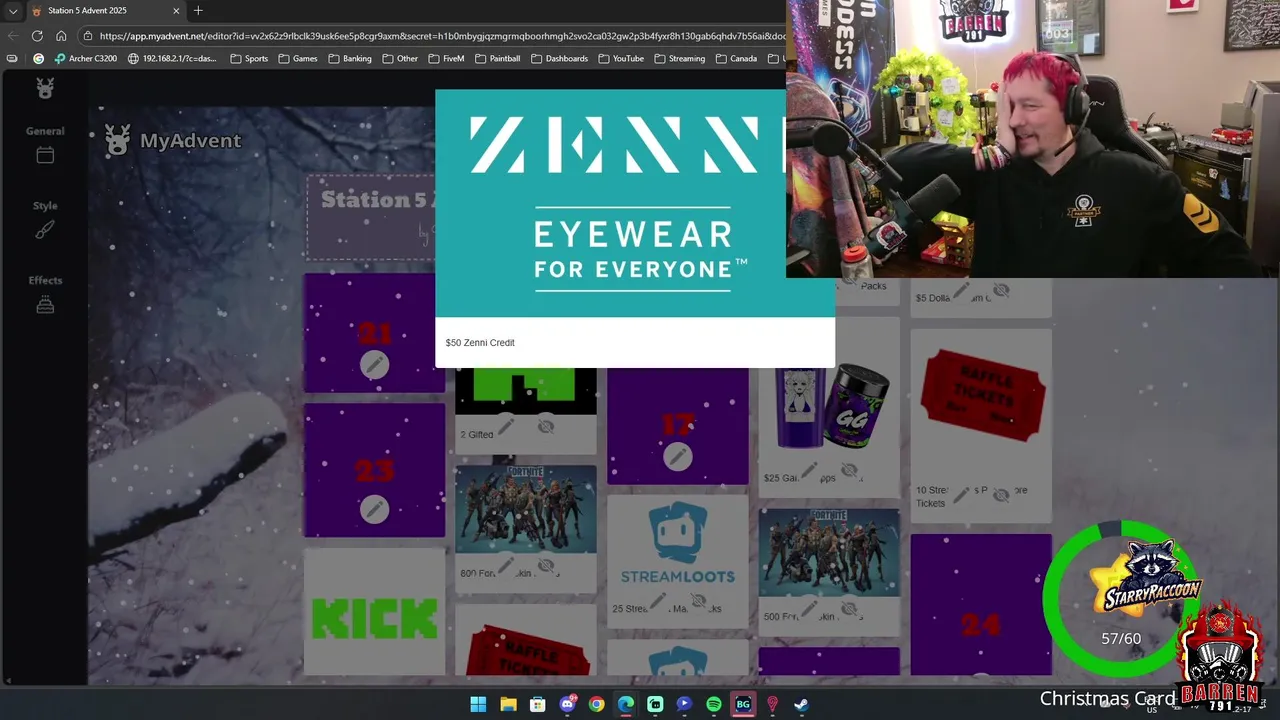Select the Station 5 Advent 2025 tab
The width and height of the screenshot is (1280, 720).
click(105, 11)
